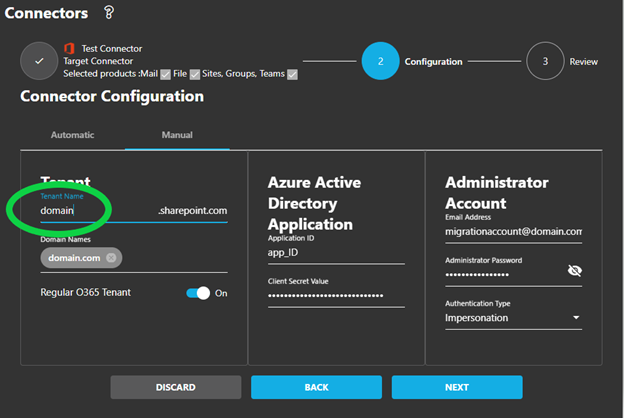Toggle the Mail product checkbox
This screenshot has height=418, width=624.
coord(166,74)
